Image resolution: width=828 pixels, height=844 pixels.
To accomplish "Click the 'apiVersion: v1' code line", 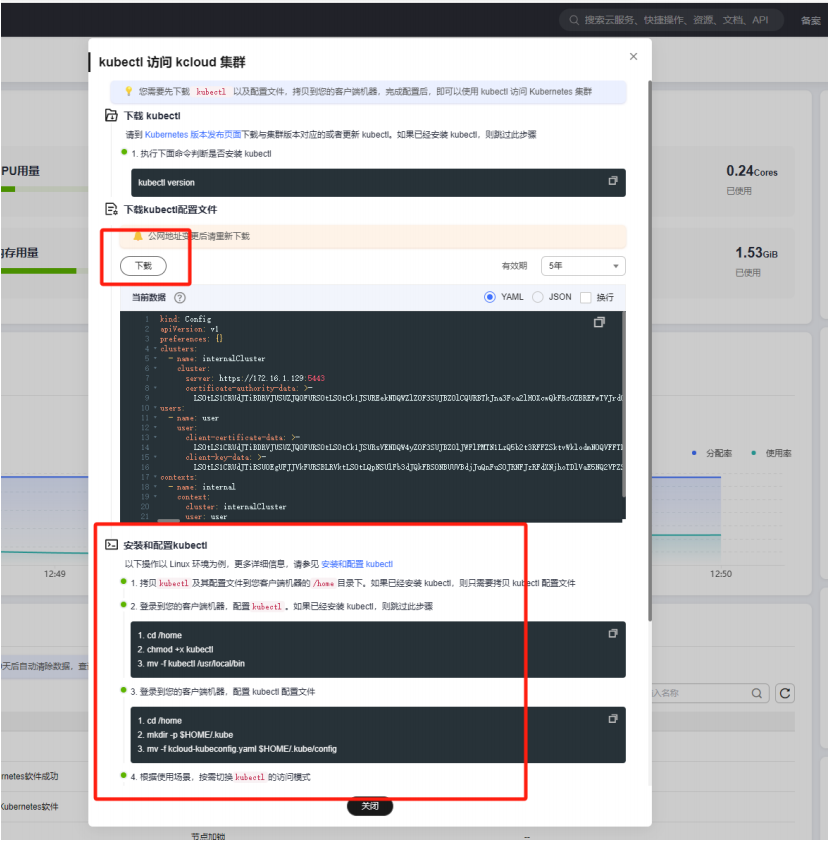I will pos(189,329).
